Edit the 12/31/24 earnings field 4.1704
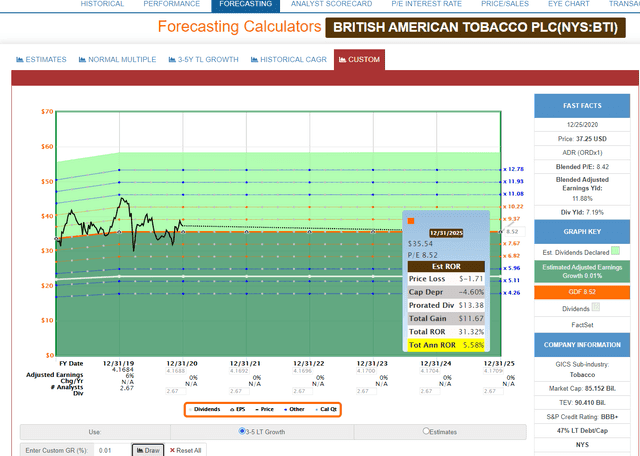The width and height of the screenshot is (640, 456). click(x=430, y=371)
